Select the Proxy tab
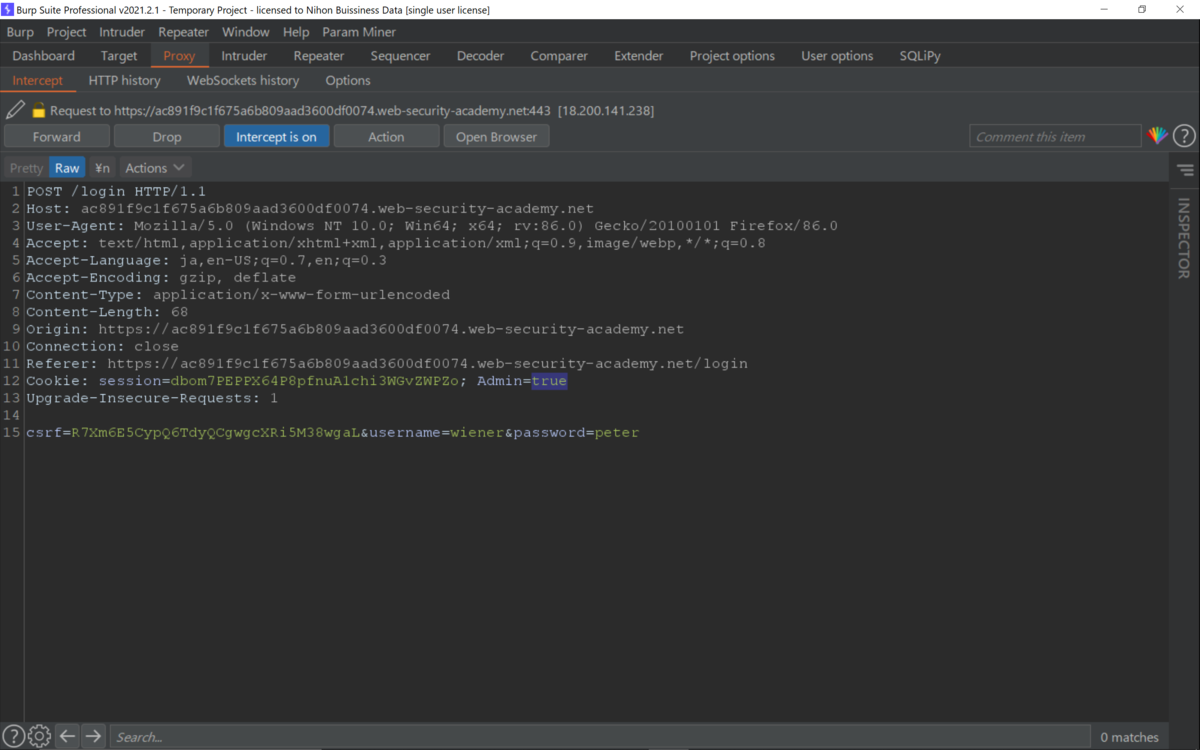Viewport: 1200px width, 750px height. click(179, 56)
